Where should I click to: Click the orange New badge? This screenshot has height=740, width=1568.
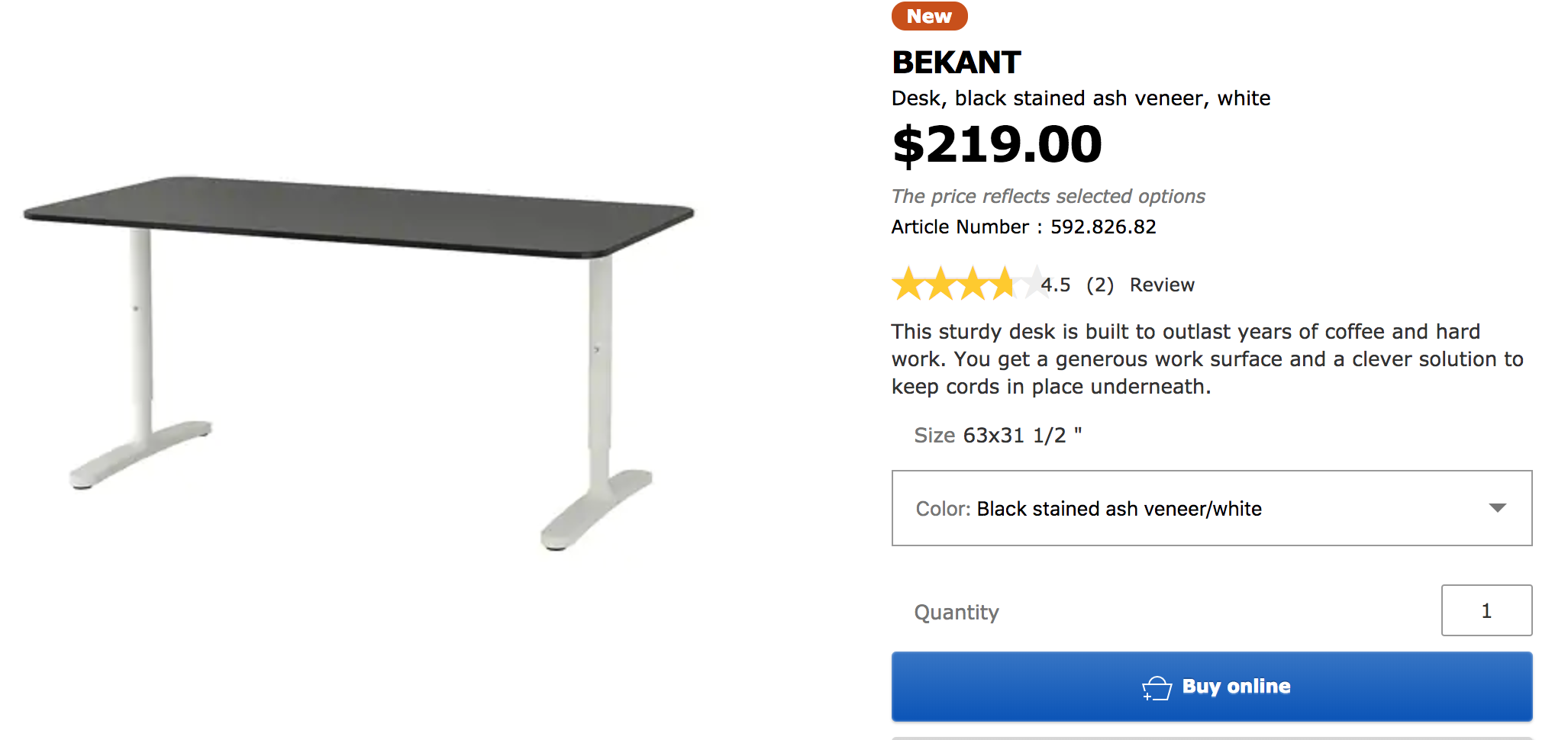929,16
